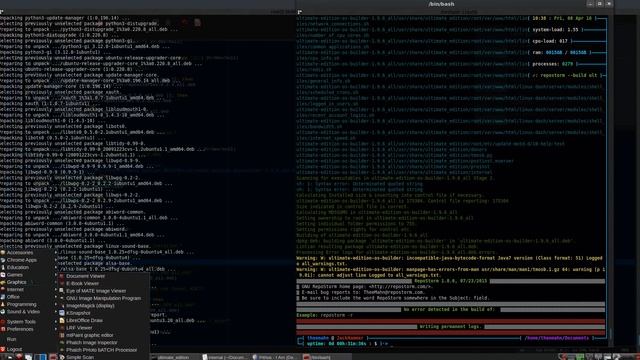Click the Chrome Apps category icon
The height and width of the screenshot is (360, 640).
coord(3,260)
